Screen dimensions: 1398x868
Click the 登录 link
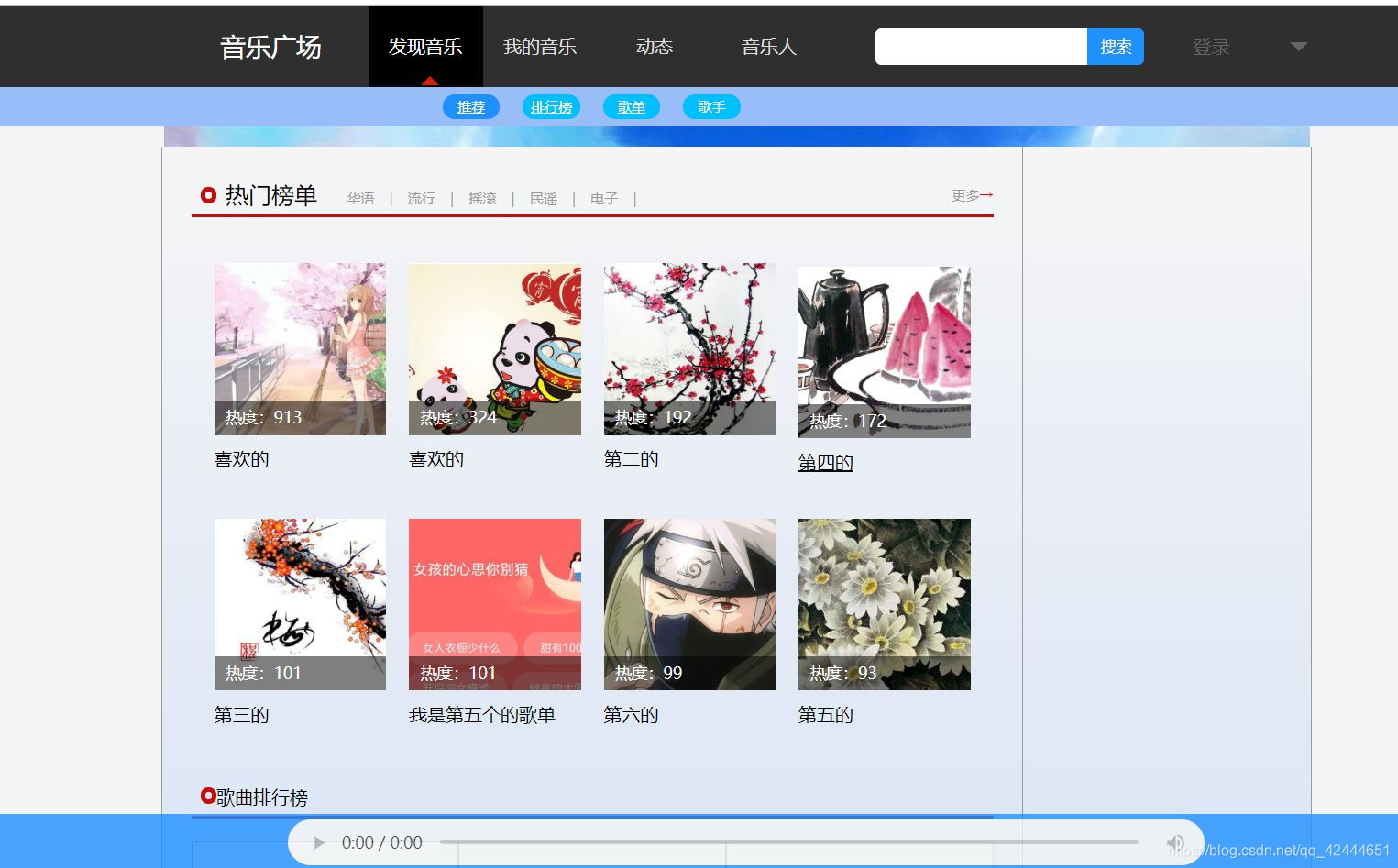click(1211, 47)
